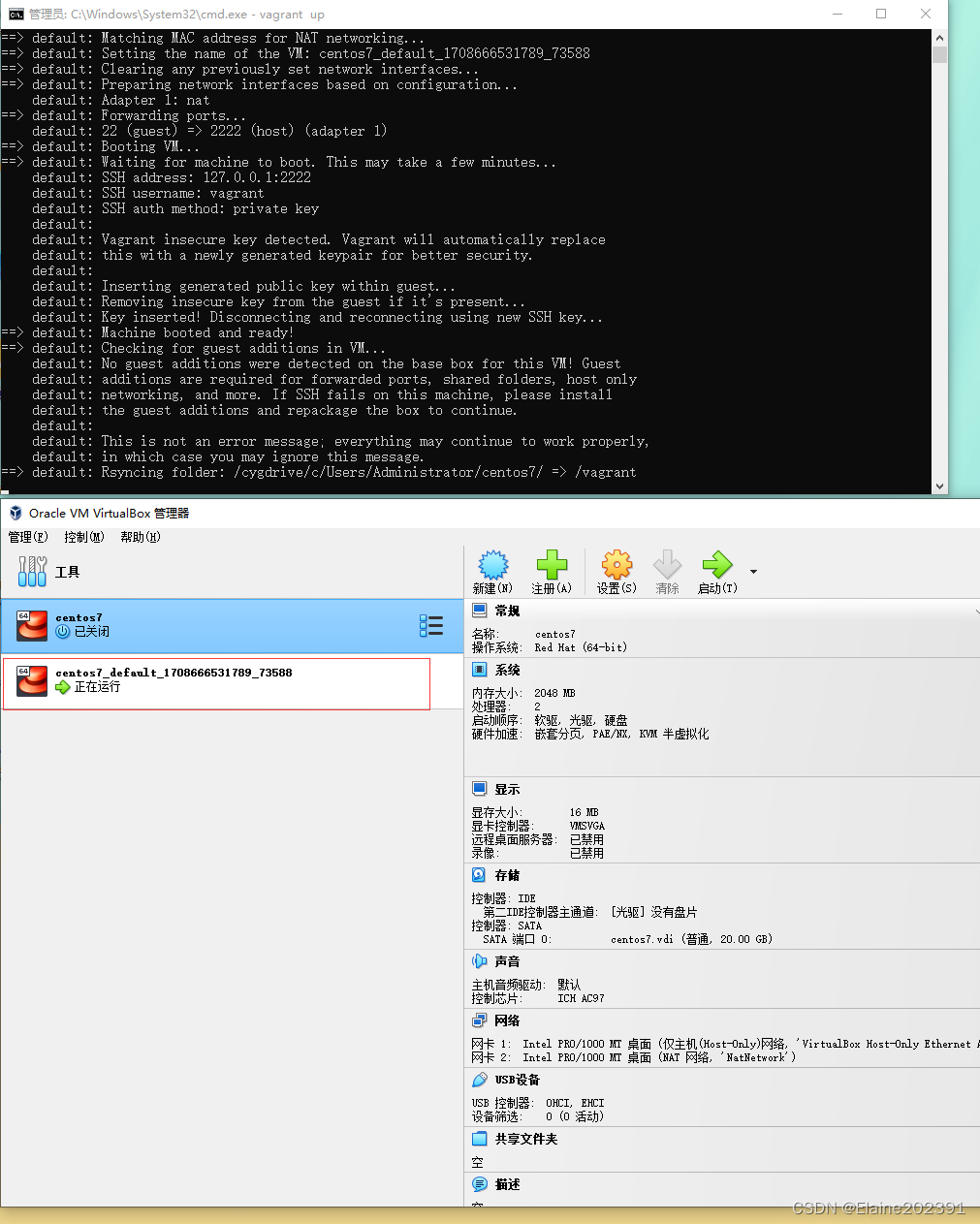Open the 管理(F) File menu
Image resolution: width=980 pixels, height=1224 pixels.
point(28,537)
